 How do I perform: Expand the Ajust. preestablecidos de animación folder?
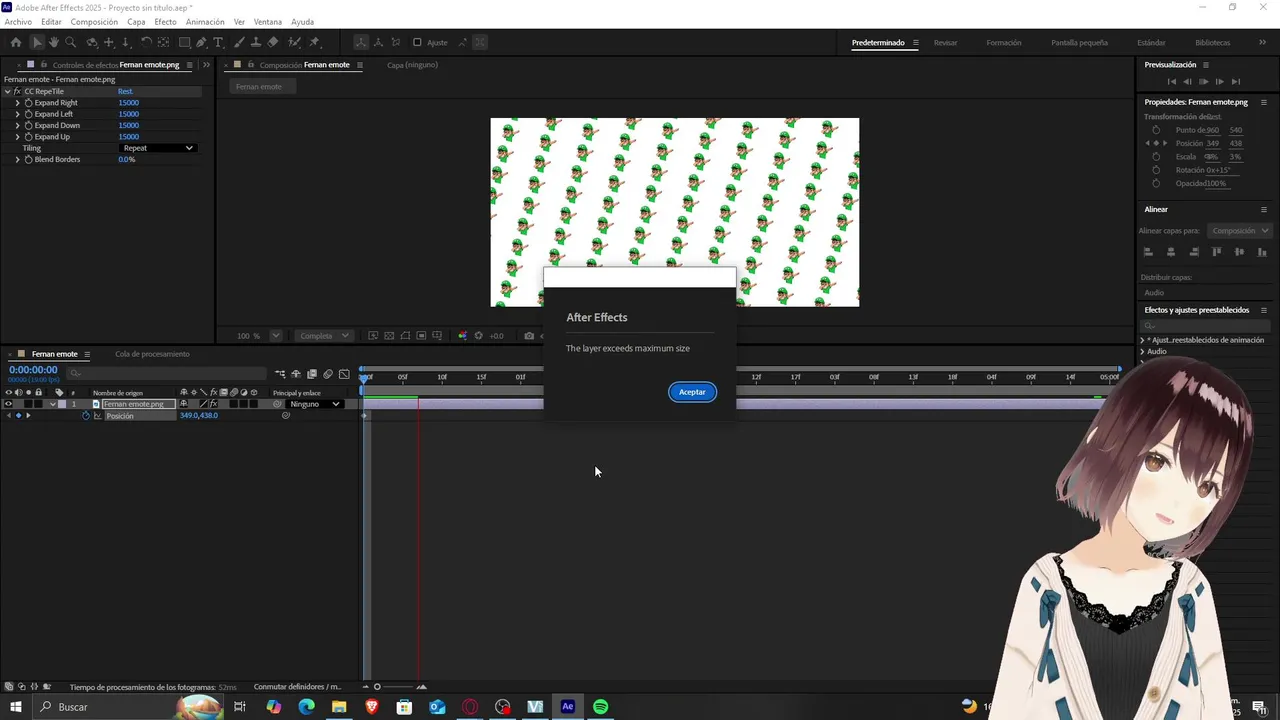point(1143,340)
